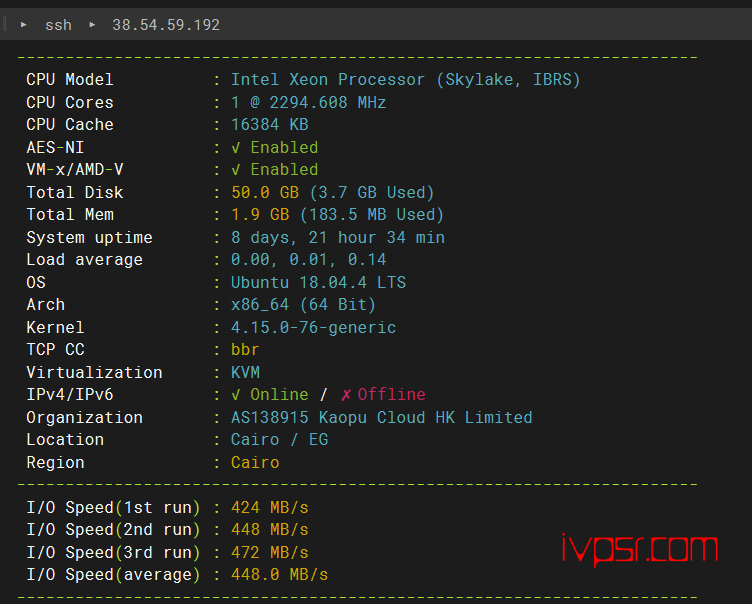Click the Total Disk label

coord(75,192)
